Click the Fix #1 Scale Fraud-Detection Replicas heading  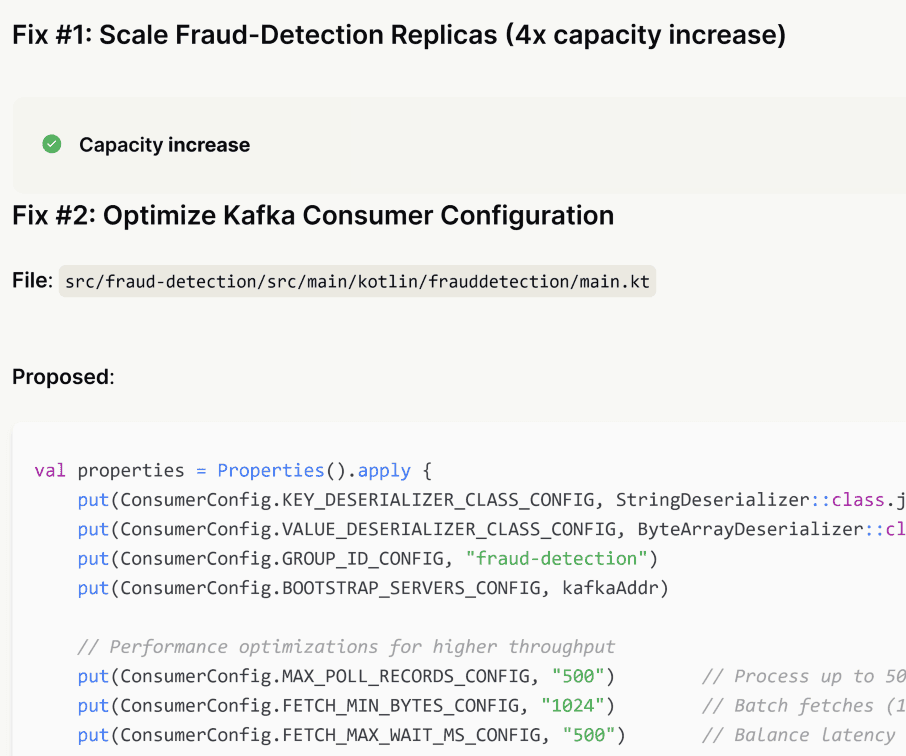[398, 35]
